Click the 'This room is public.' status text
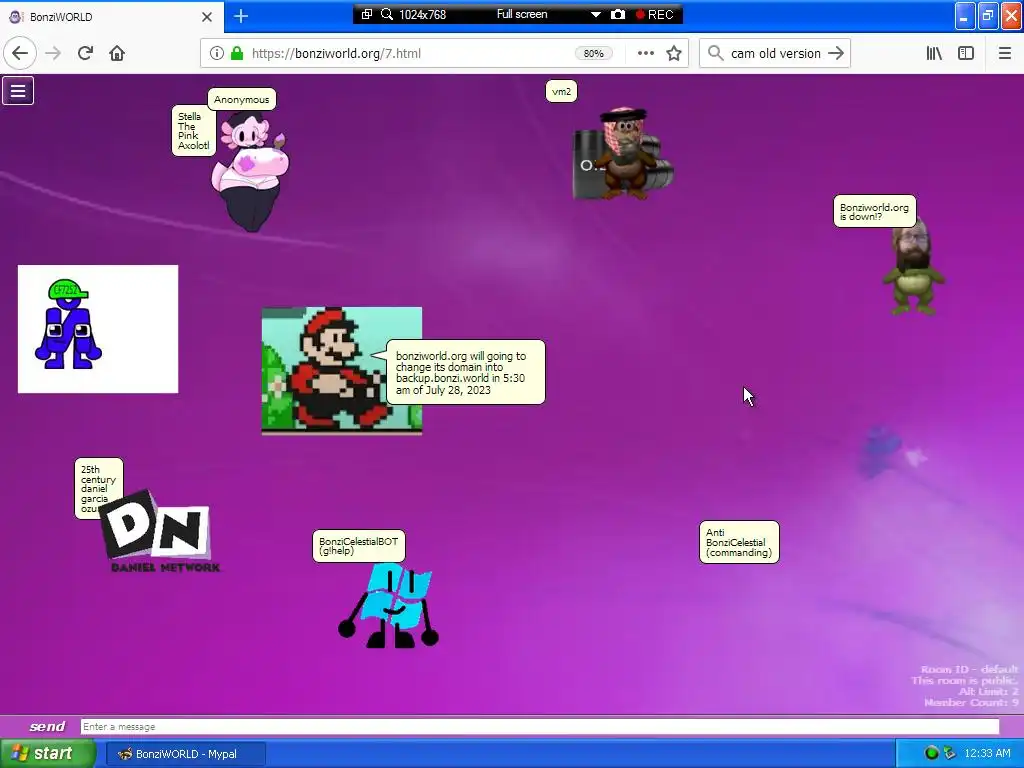Screen dimensions: 1024x768 tap(965, 680)
